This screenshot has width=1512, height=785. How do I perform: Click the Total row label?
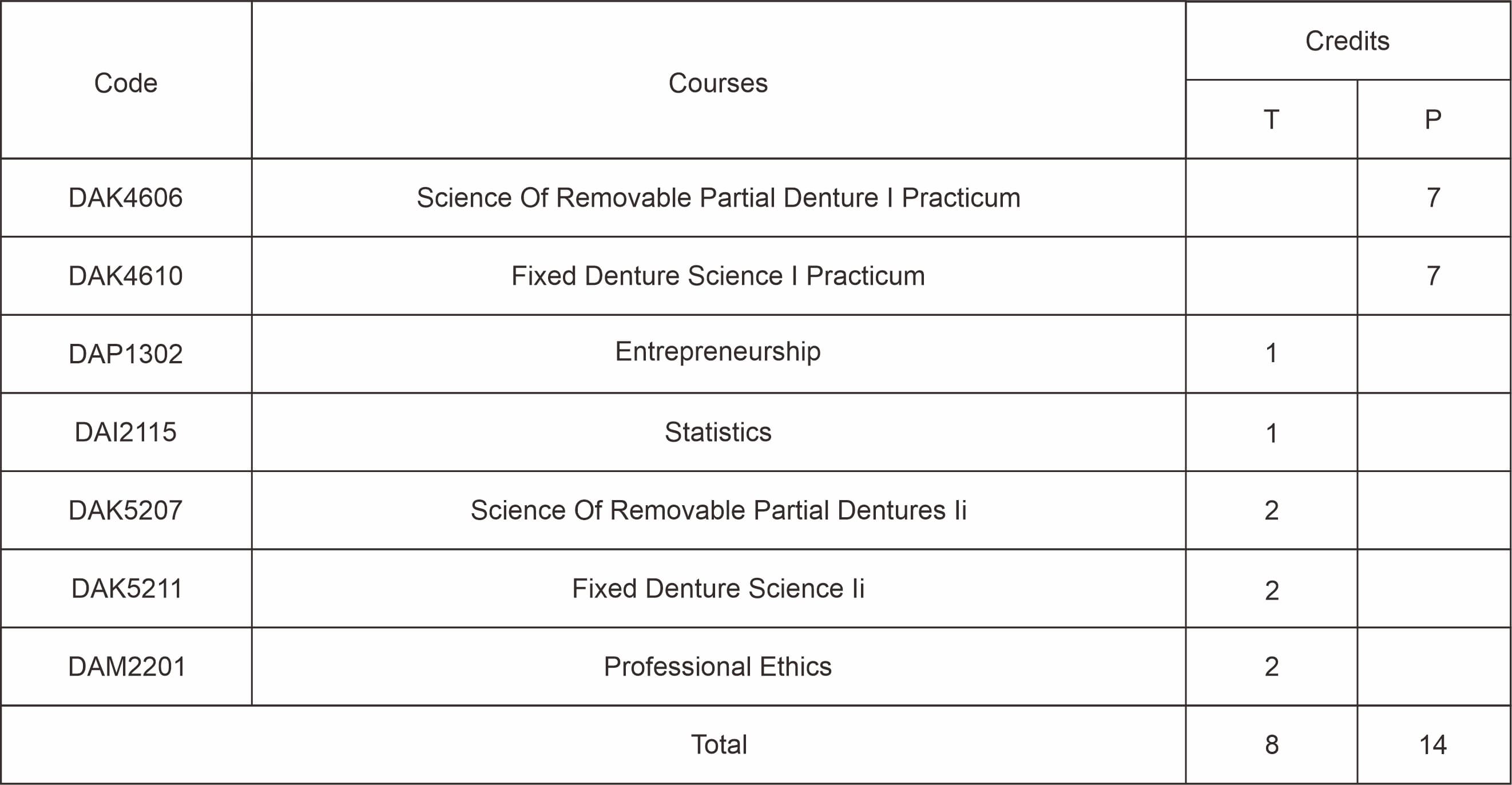[x=719, y=744]
